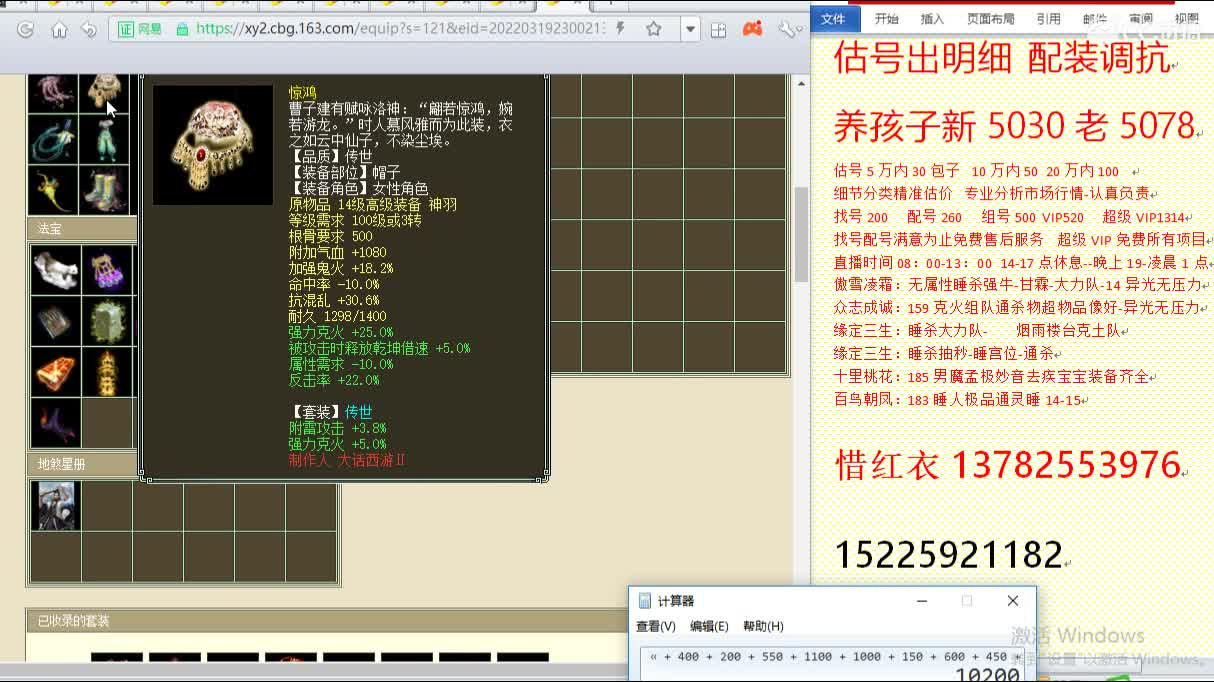Select the grey book 法宝 icon
1214x682 pixels.
[x=54, y=321]
